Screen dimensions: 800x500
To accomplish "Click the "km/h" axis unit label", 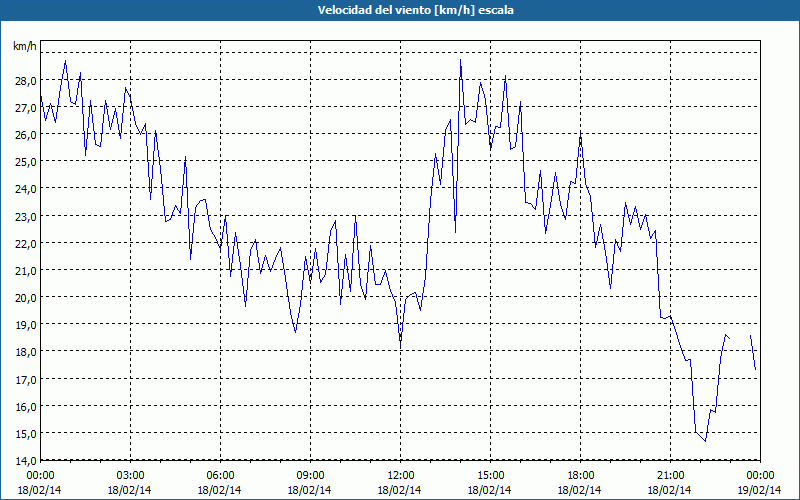I will tap(25, 46).
